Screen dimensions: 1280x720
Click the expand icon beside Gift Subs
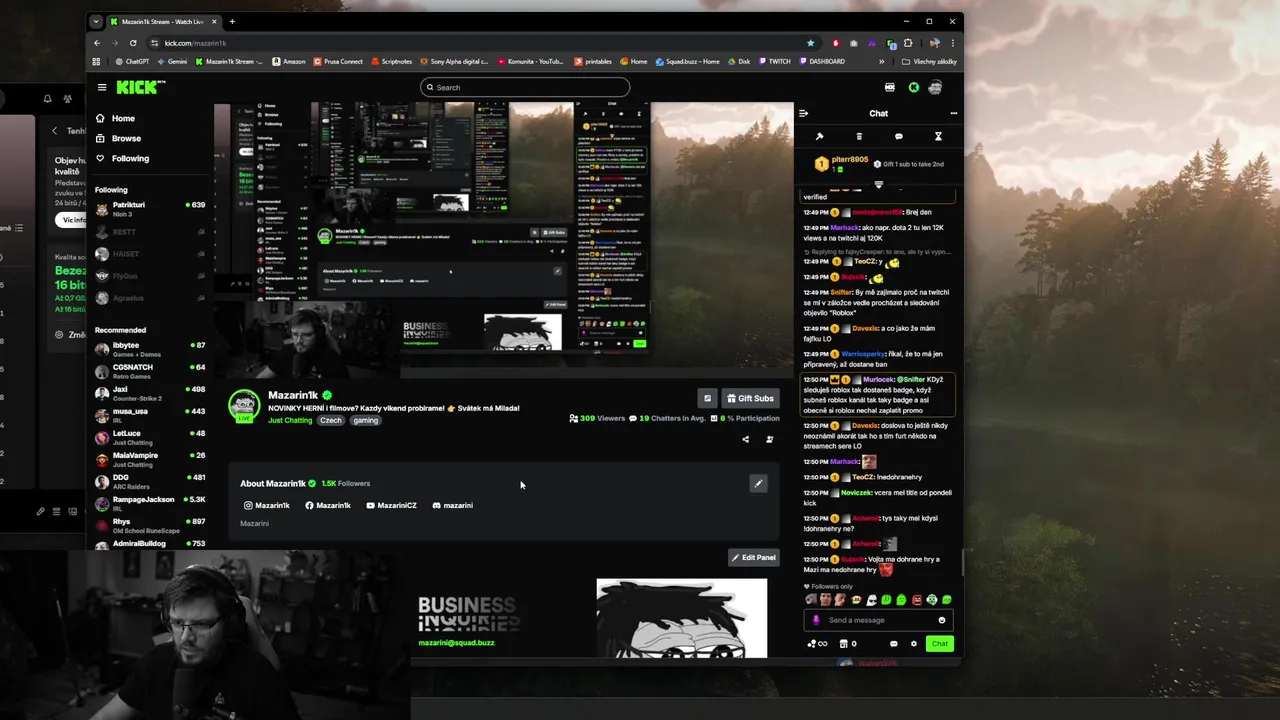[x=707, y=398]
